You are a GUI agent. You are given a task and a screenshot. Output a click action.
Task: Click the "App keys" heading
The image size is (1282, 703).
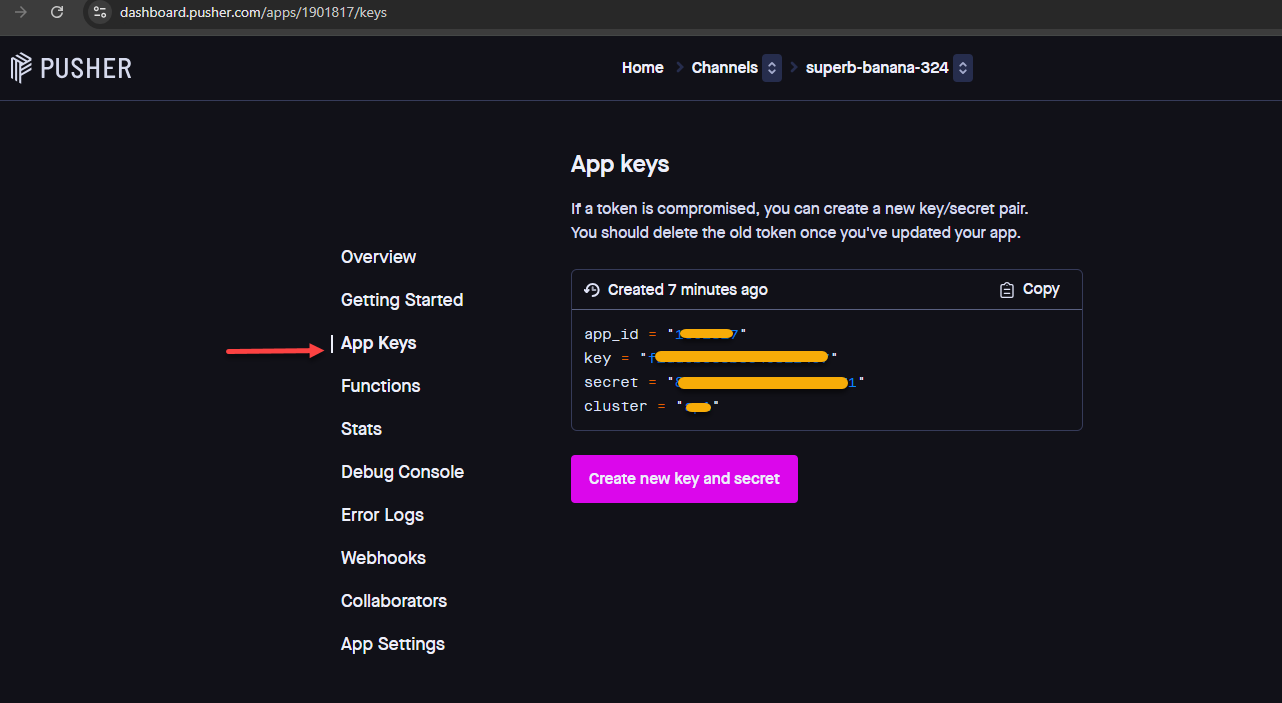[620, 164]
